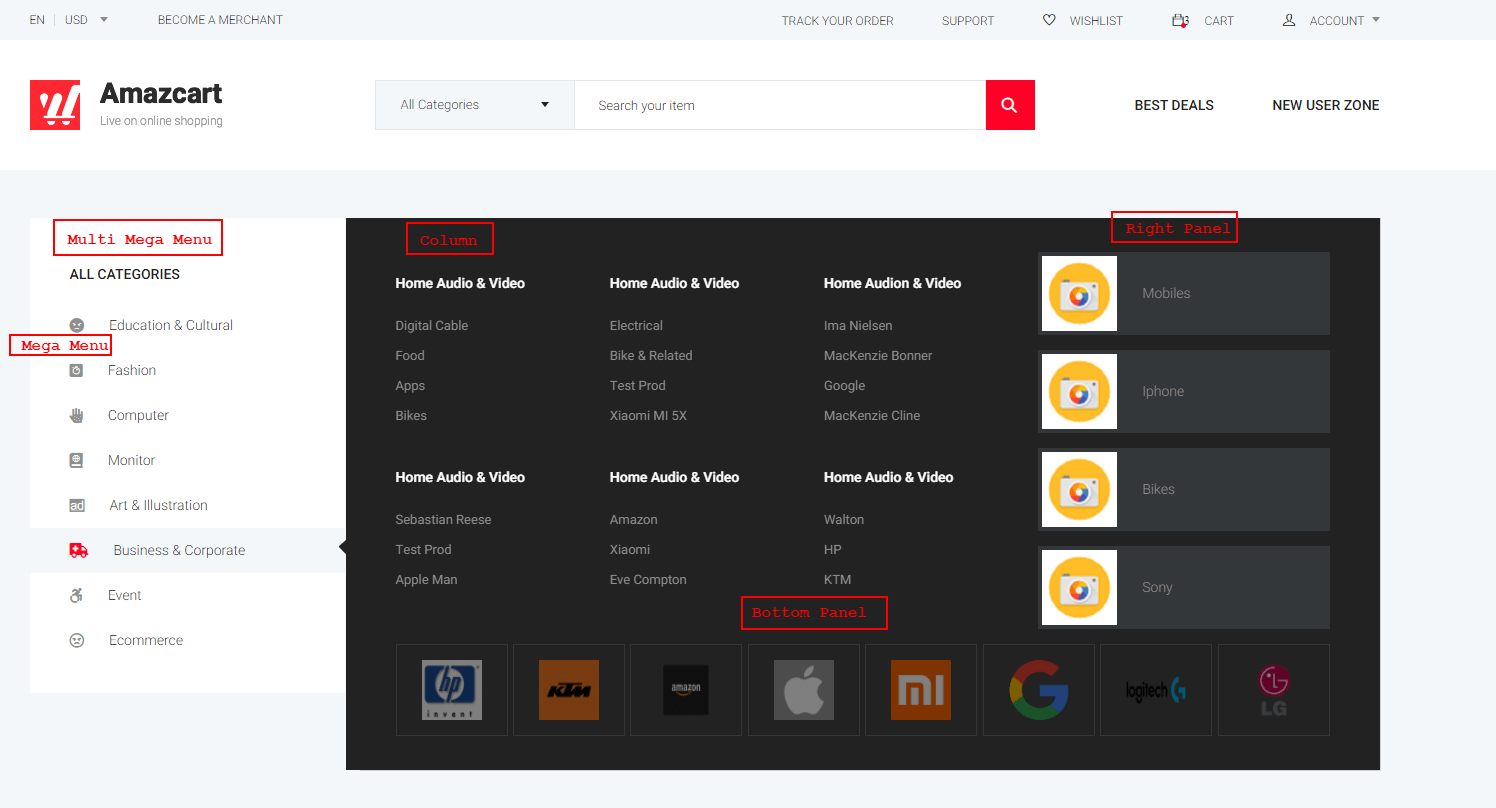
Task: Click the wishlist heart icon
Action: tap(1049, 20)
